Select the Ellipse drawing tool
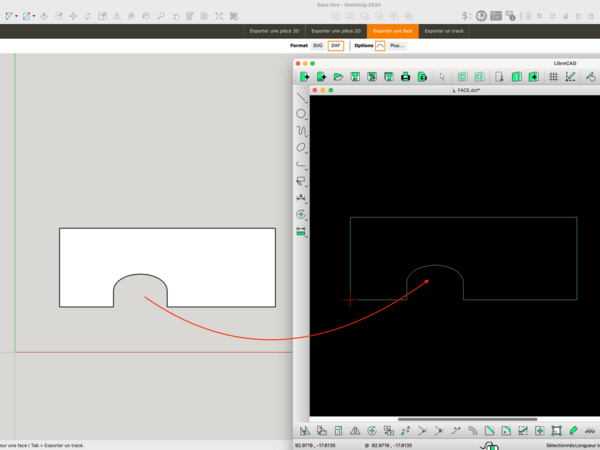The width and height of the screenshot is (600, 450). tap(300, 148)
